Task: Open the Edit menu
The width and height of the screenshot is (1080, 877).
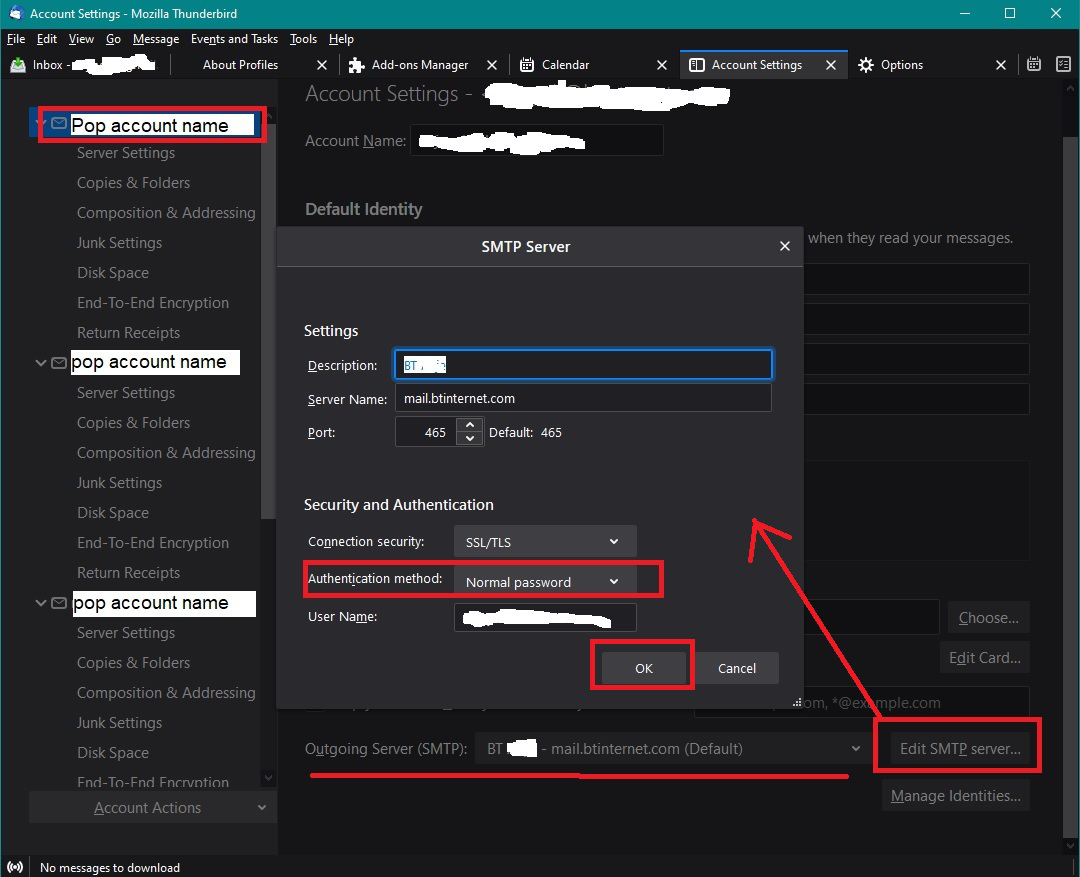Action: (x=47, y=39)
